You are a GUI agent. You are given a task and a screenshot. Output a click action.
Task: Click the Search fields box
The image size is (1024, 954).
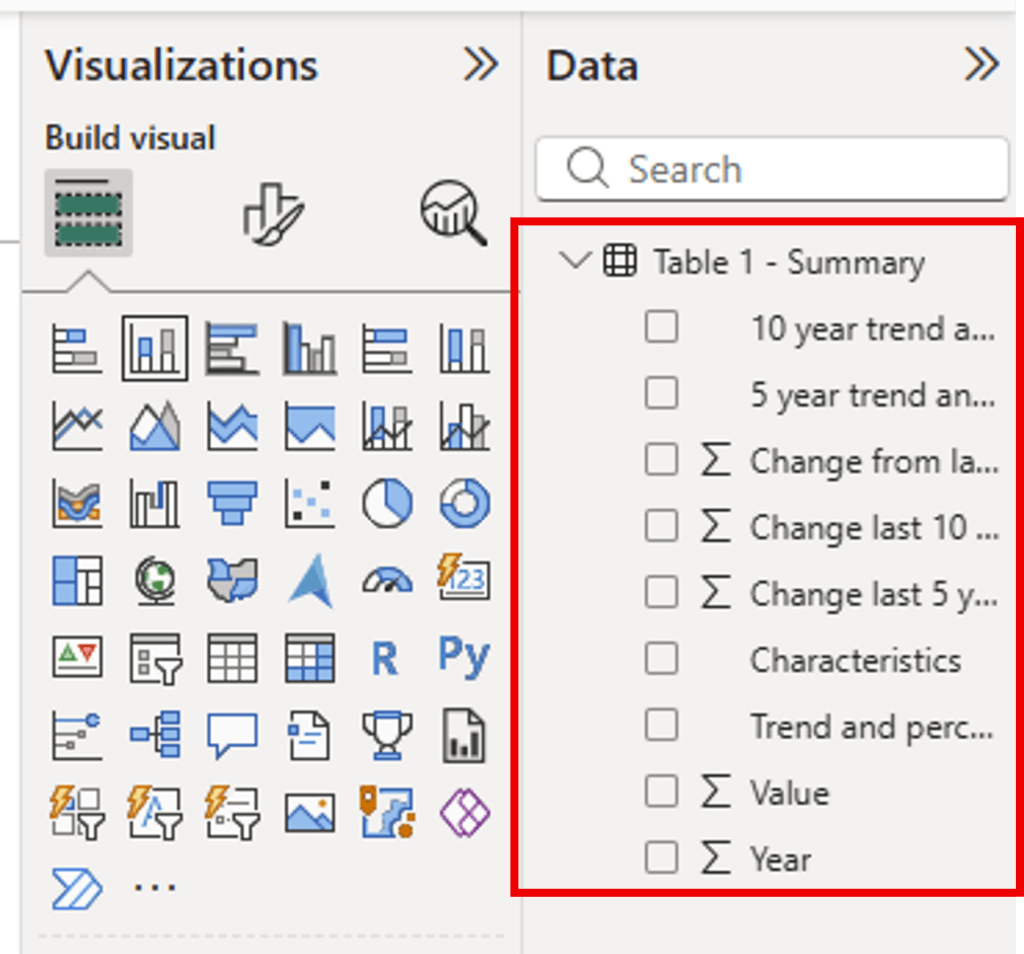[x=790, y=170]
